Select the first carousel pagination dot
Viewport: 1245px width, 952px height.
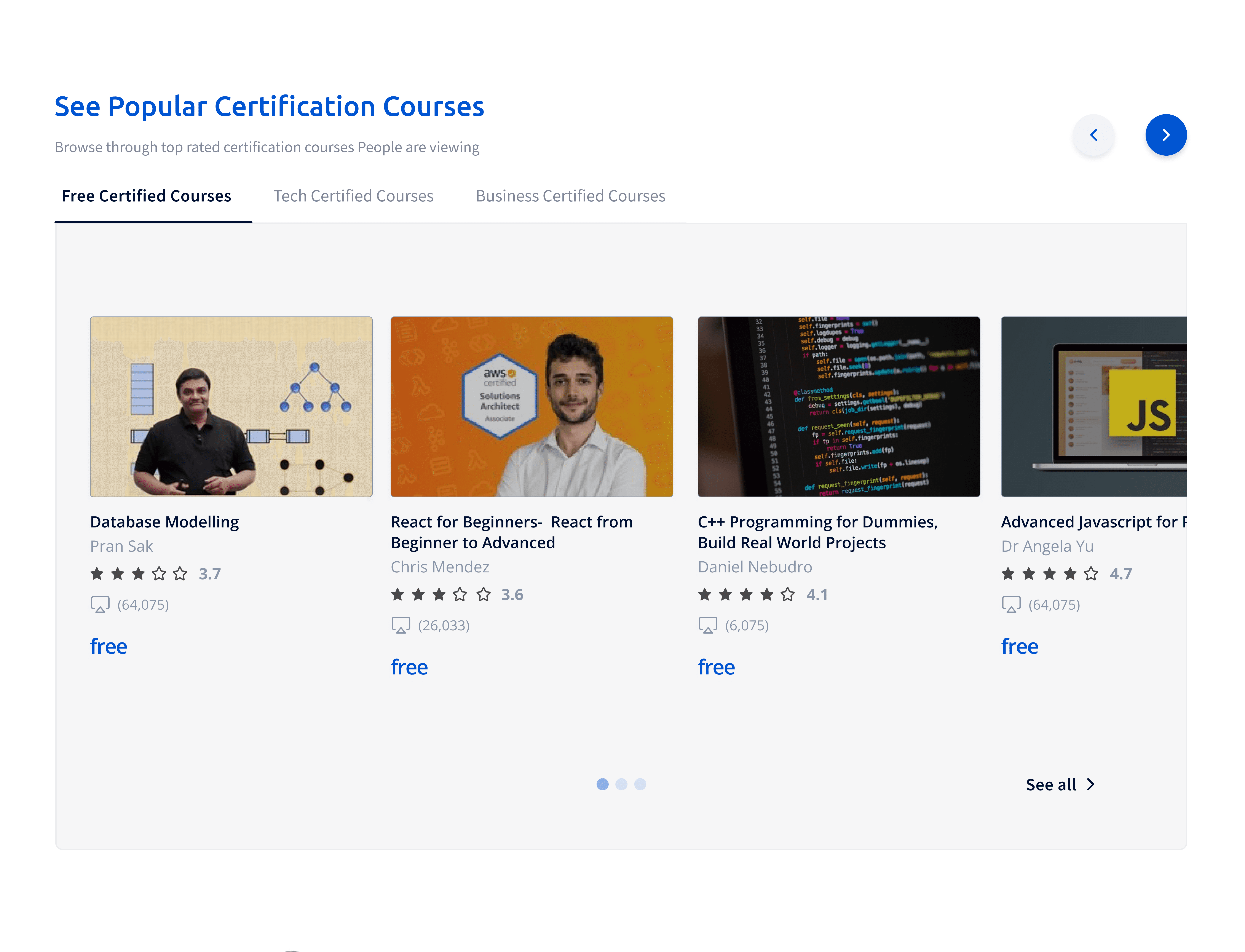(602, 784)
